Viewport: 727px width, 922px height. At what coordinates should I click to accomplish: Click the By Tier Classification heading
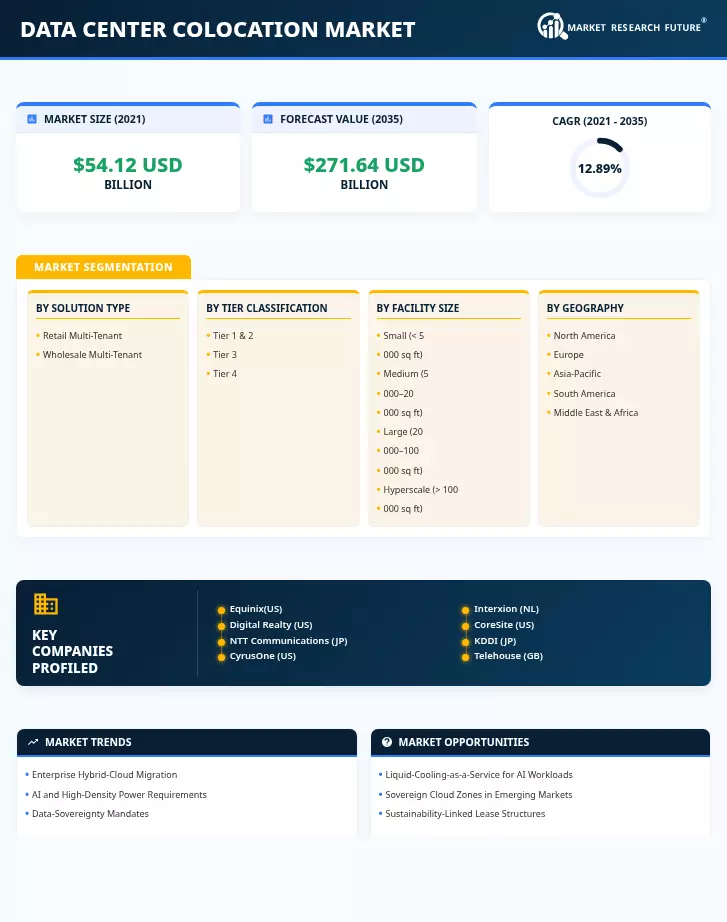coord(266,308)
